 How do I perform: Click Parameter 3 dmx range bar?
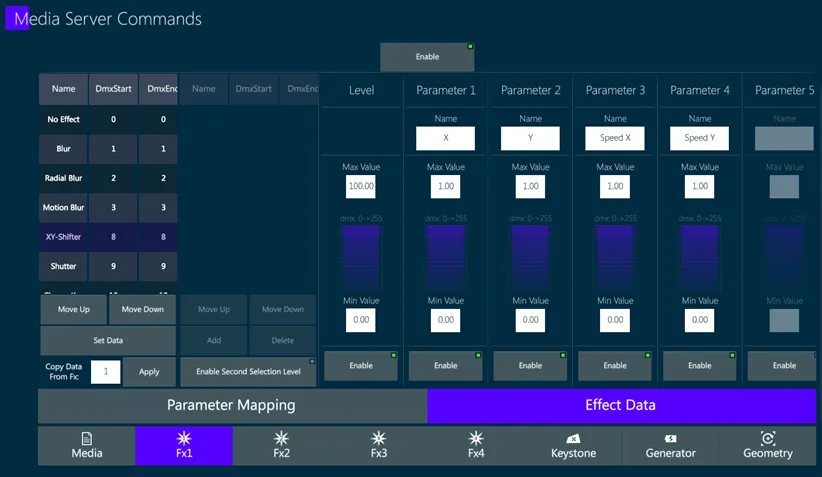click(615, 257)
